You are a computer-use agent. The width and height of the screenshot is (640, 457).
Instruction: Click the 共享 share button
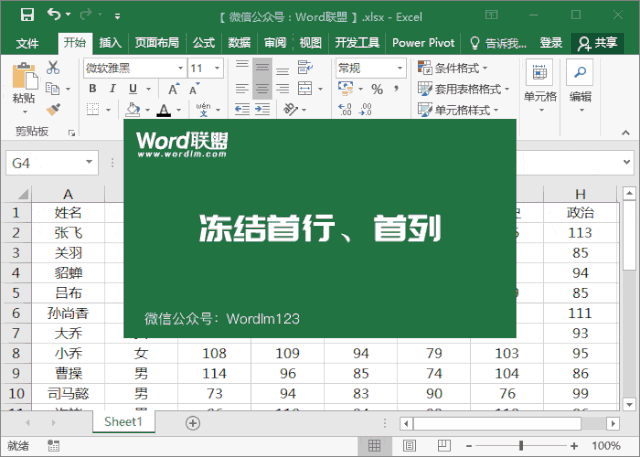pos(598,43)
